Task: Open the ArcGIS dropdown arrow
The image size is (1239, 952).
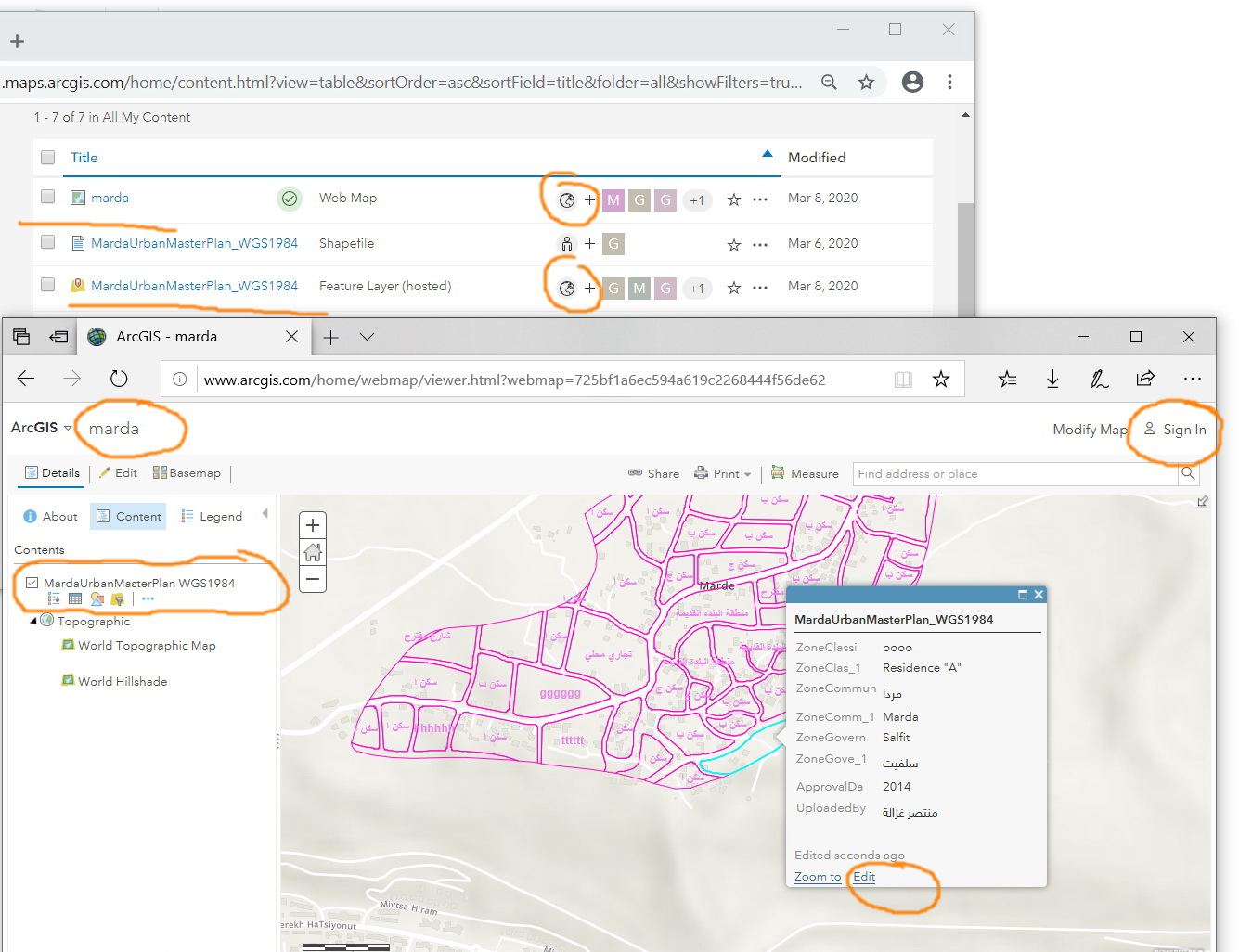Action: pyautogui.click(x=68, y=428)
